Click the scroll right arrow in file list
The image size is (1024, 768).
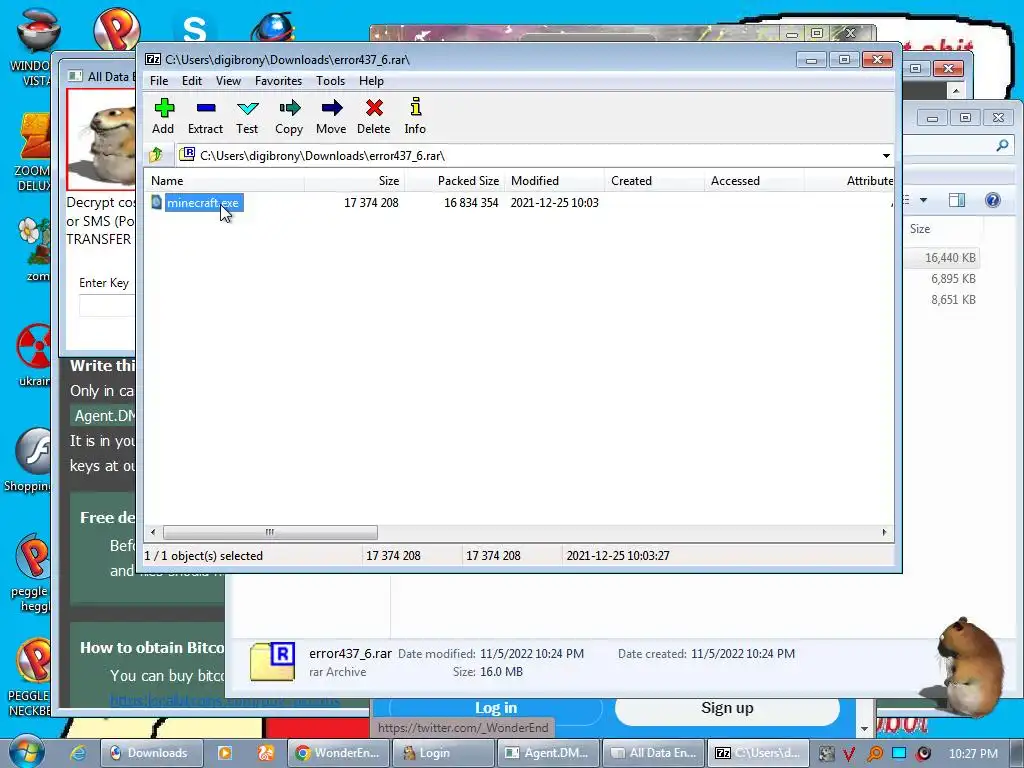point(884,532)
